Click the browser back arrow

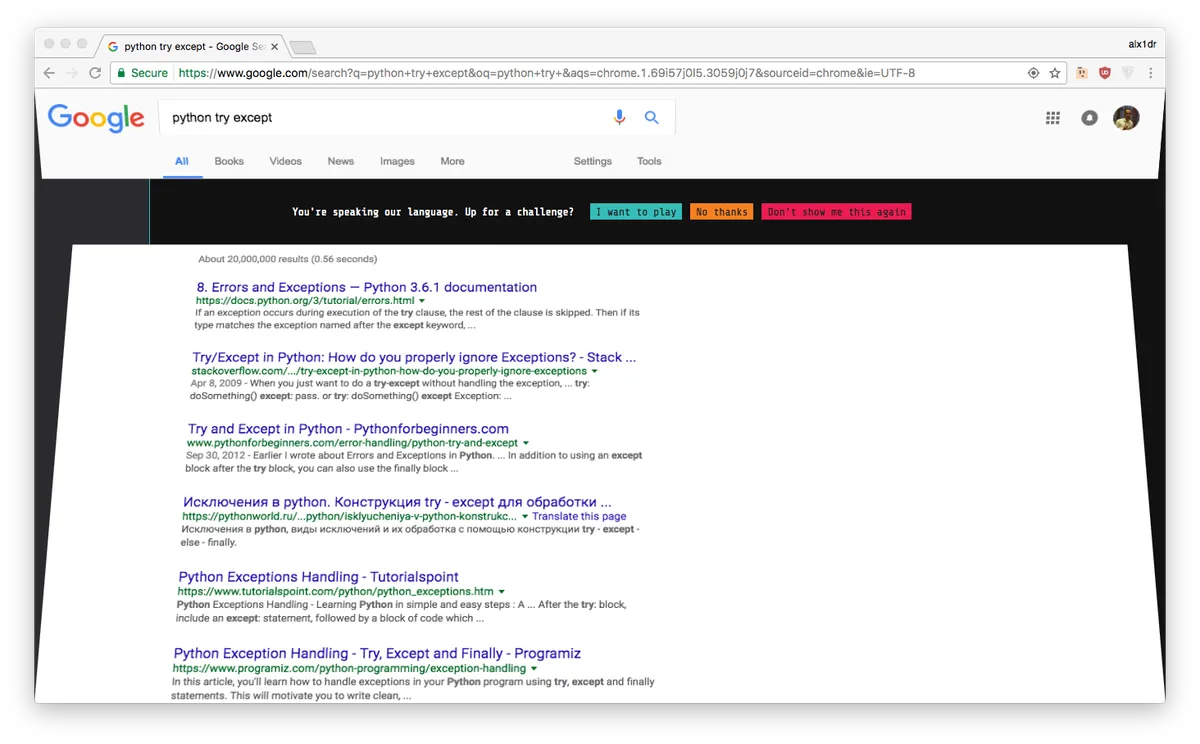coord(49,73)
